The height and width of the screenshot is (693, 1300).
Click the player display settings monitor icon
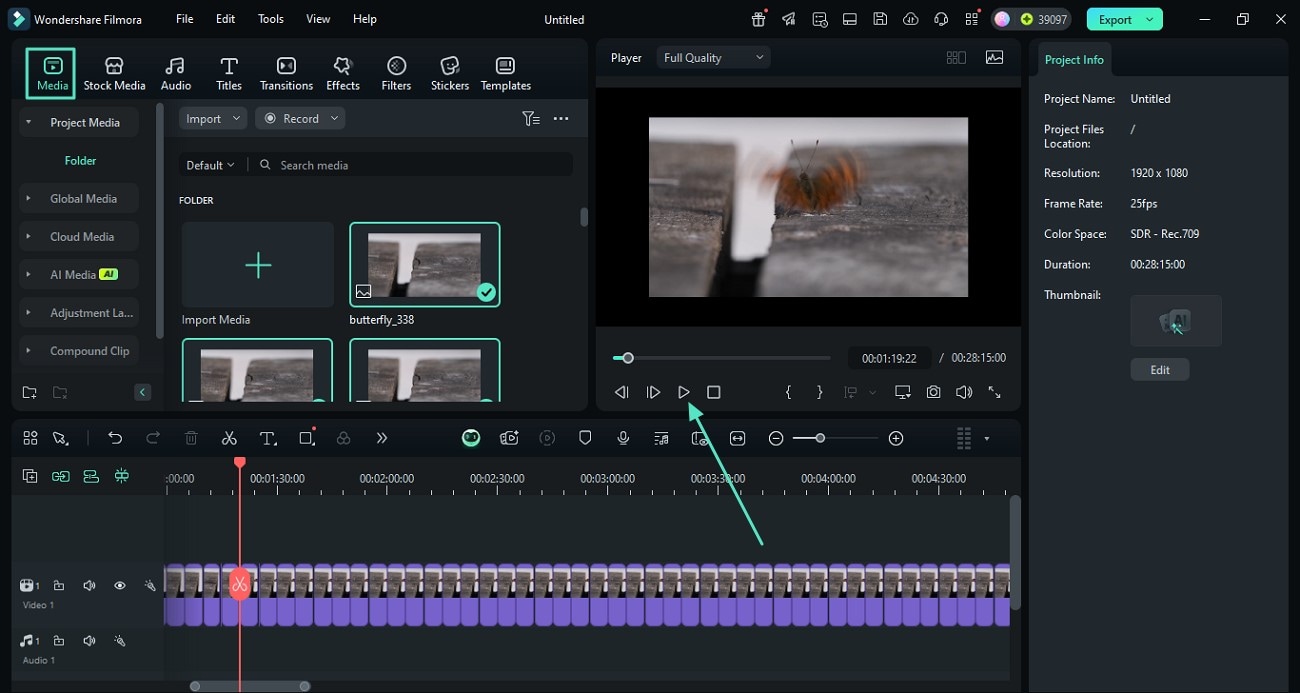[x=903, y=392]
